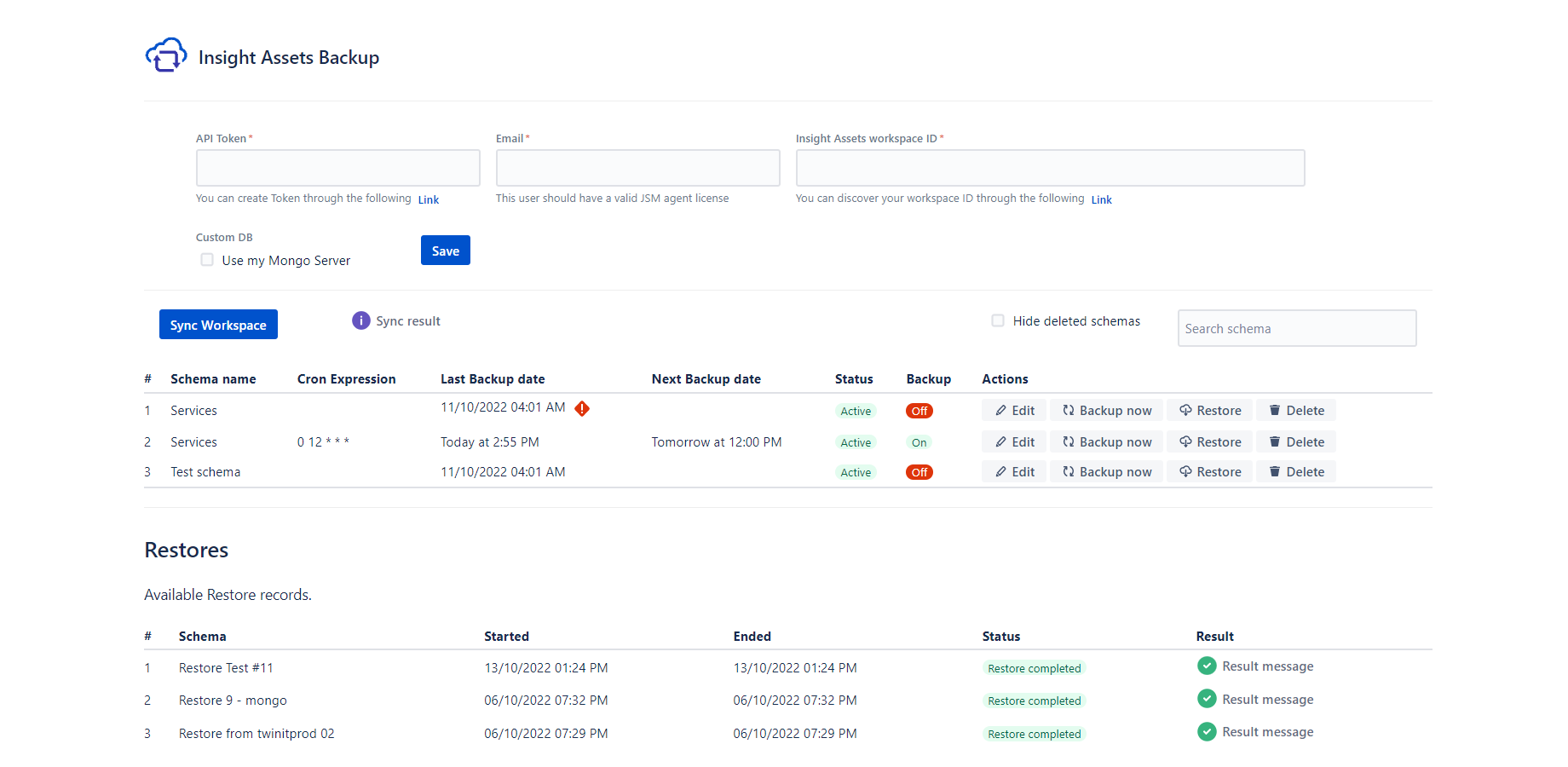Delete the first Services schema

pyautogui.click(x=1296, y=411)
